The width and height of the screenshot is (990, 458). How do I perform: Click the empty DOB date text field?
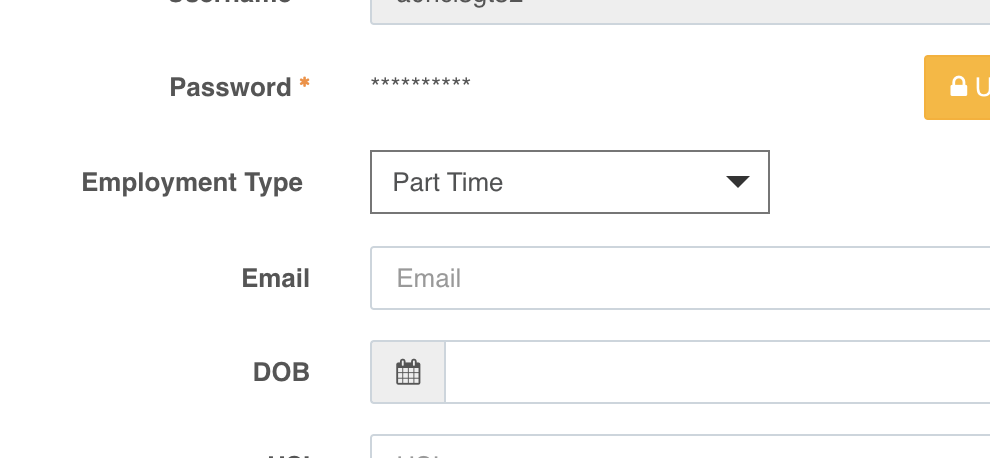click(x=717, y=372)
